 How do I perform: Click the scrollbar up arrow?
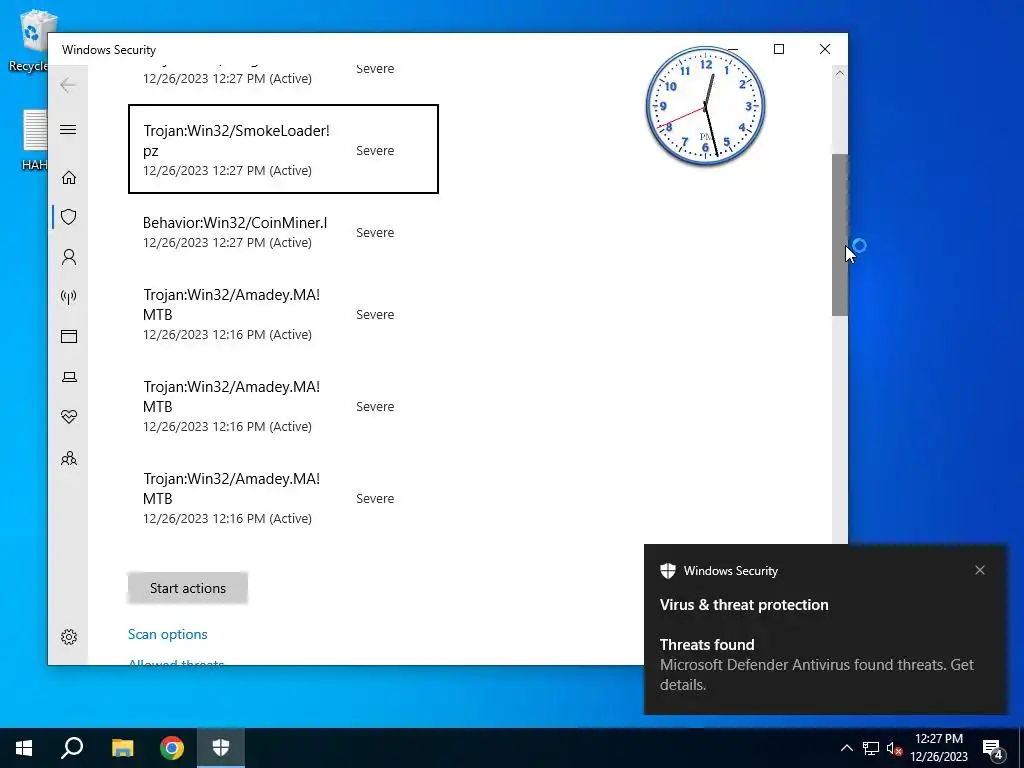pos(840,73)
